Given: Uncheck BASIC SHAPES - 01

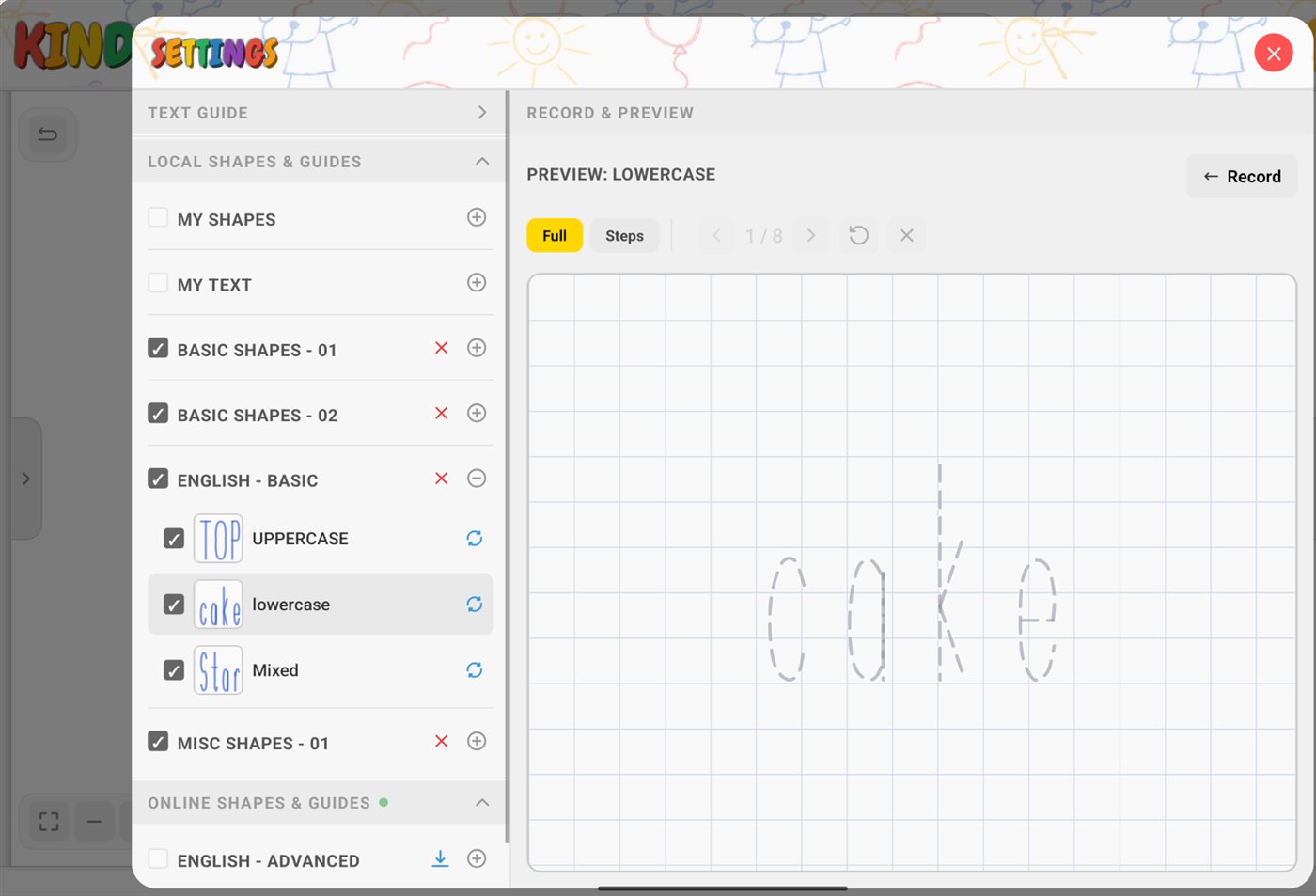Looking at the screenshot, I should 158,349.
